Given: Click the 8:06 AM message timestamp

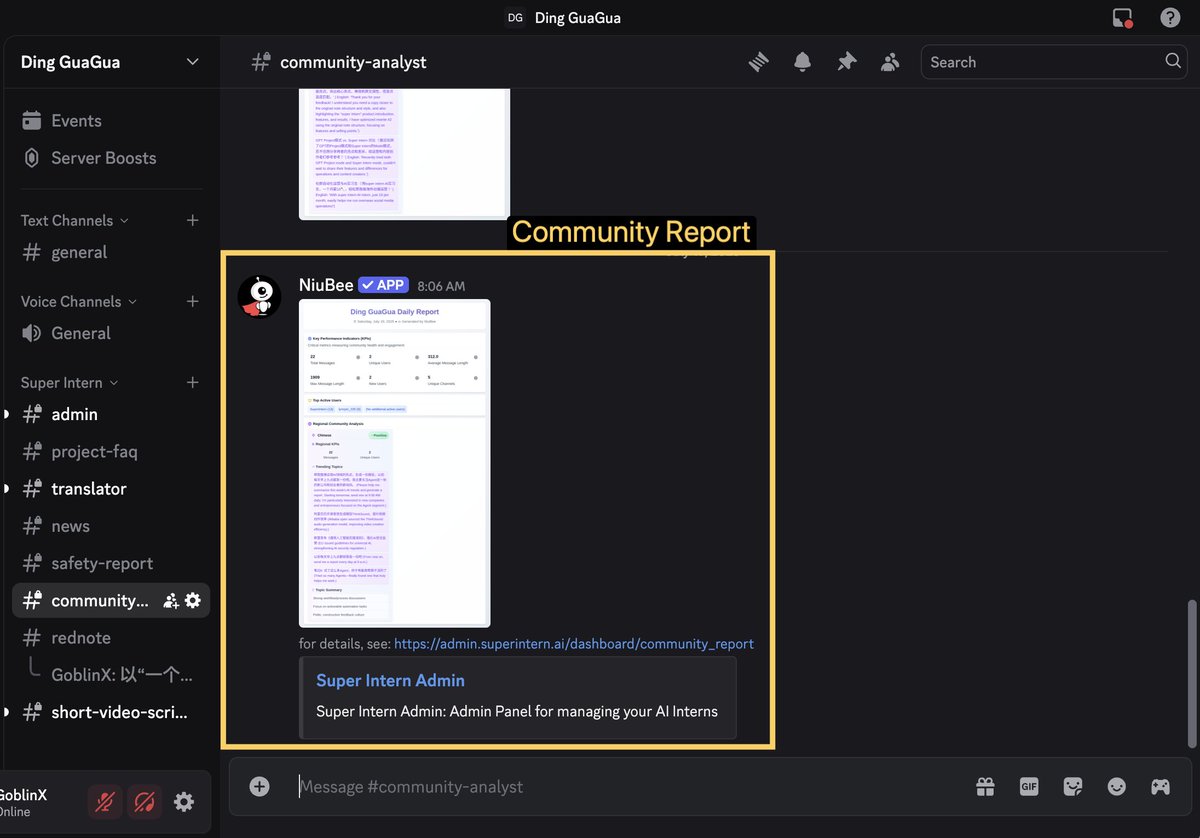Looking at the screenshot, I should pyautogui.click(x=441, y=286).
